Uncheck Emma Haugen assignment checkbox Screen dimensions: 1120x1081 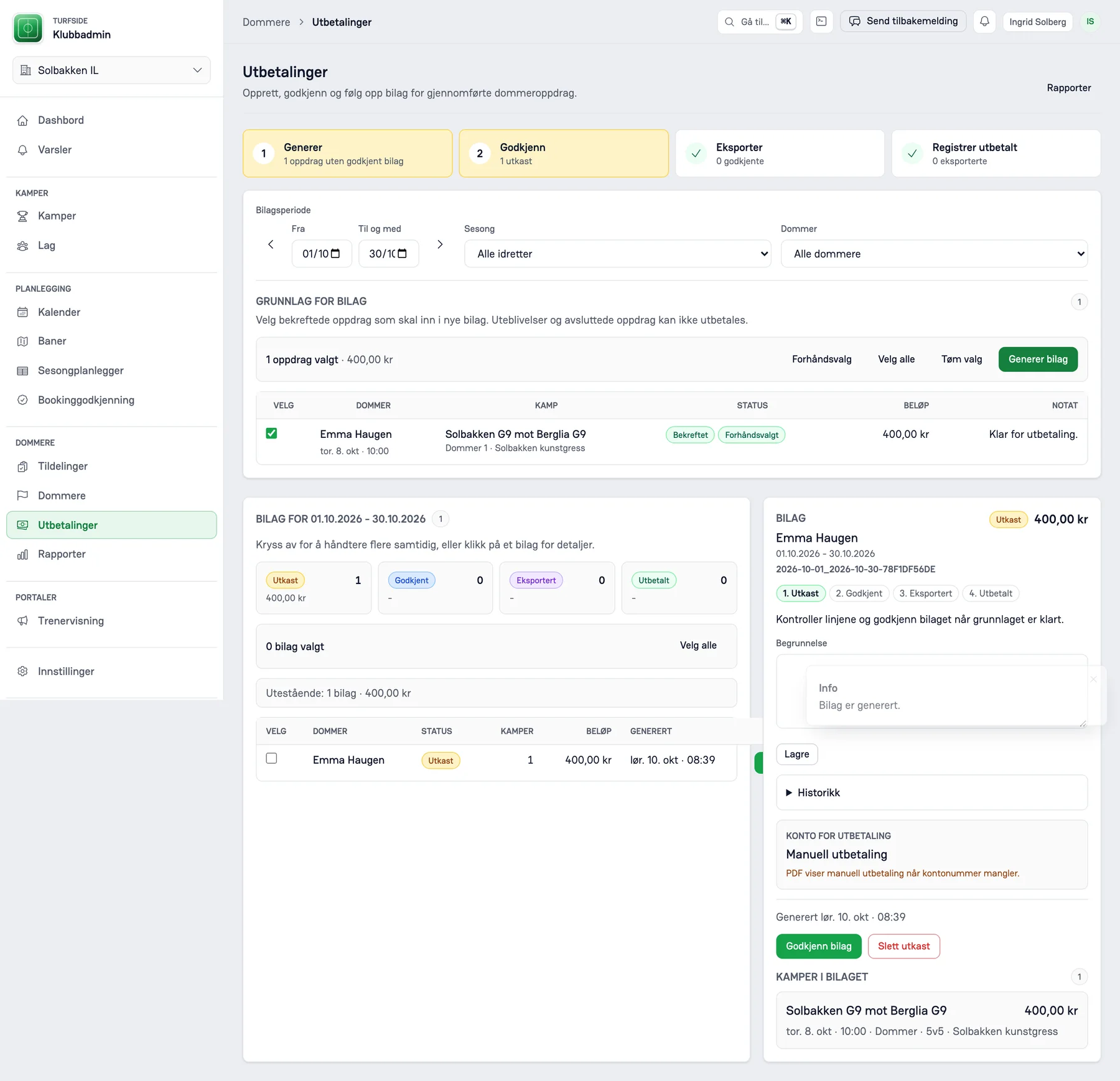[x=271, y=434]
